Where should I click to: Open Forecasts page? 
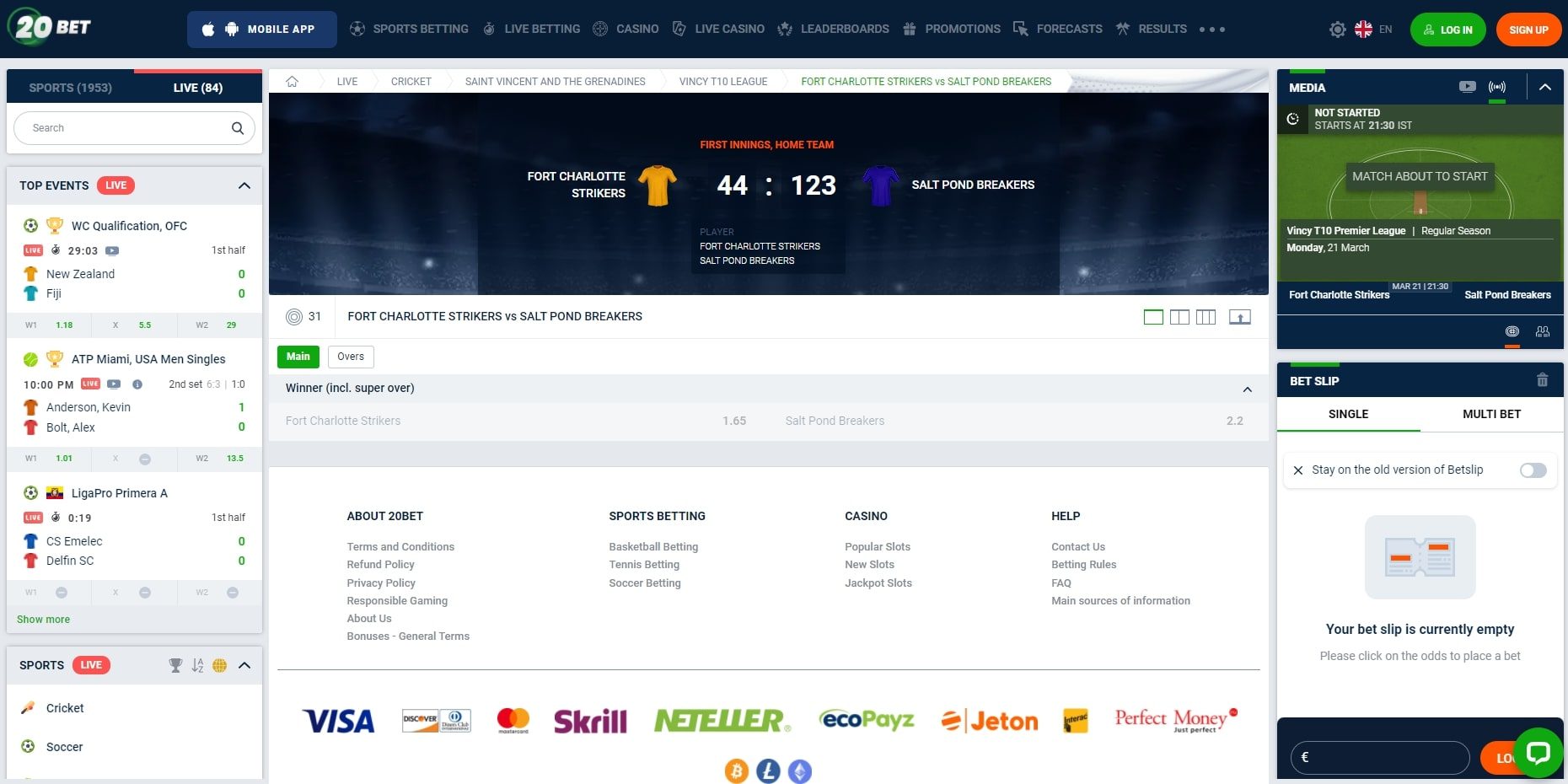[1057, 29]
